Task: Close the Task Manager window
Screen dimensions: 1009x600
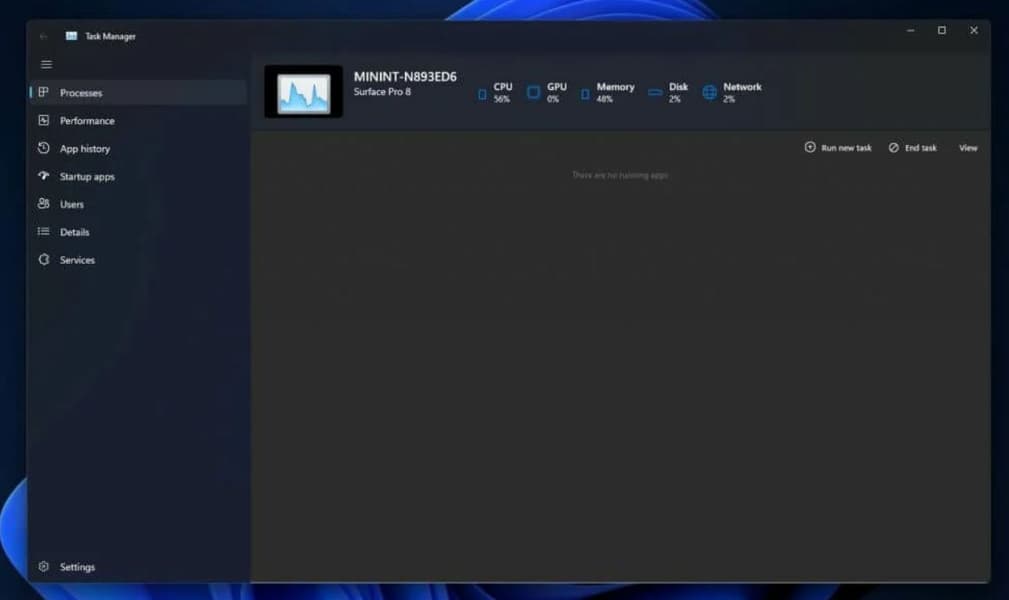Action: (974, 30)
